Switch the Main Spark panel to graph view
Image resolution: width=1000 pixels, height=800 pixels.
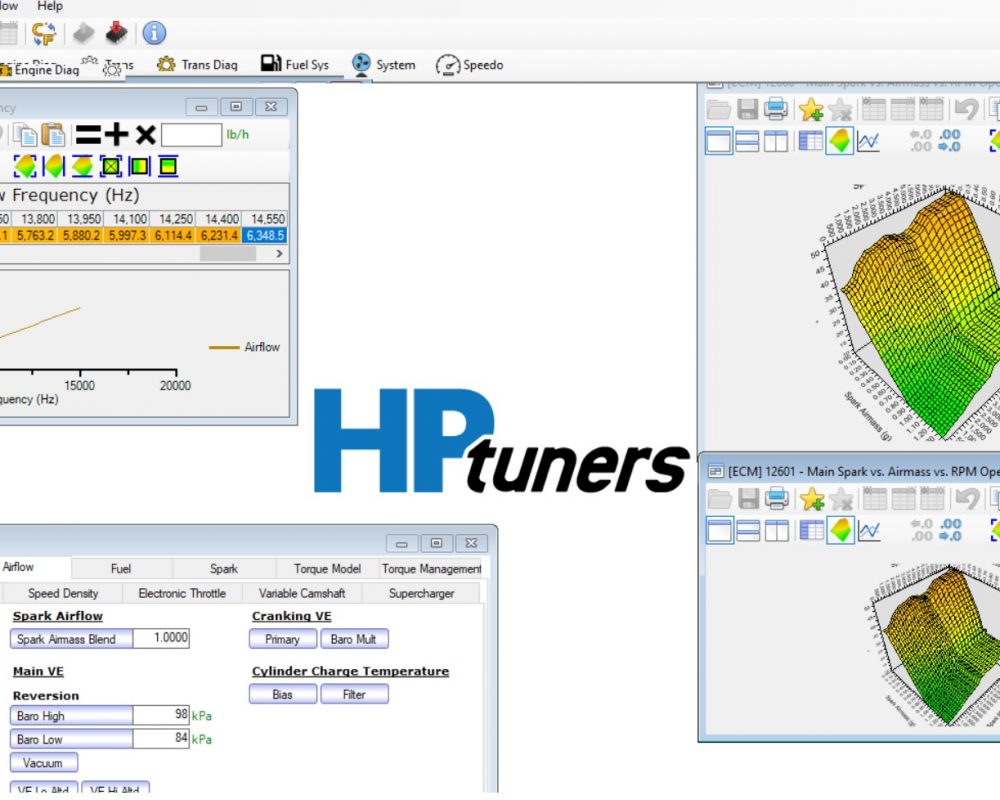[x=868, y=141]
